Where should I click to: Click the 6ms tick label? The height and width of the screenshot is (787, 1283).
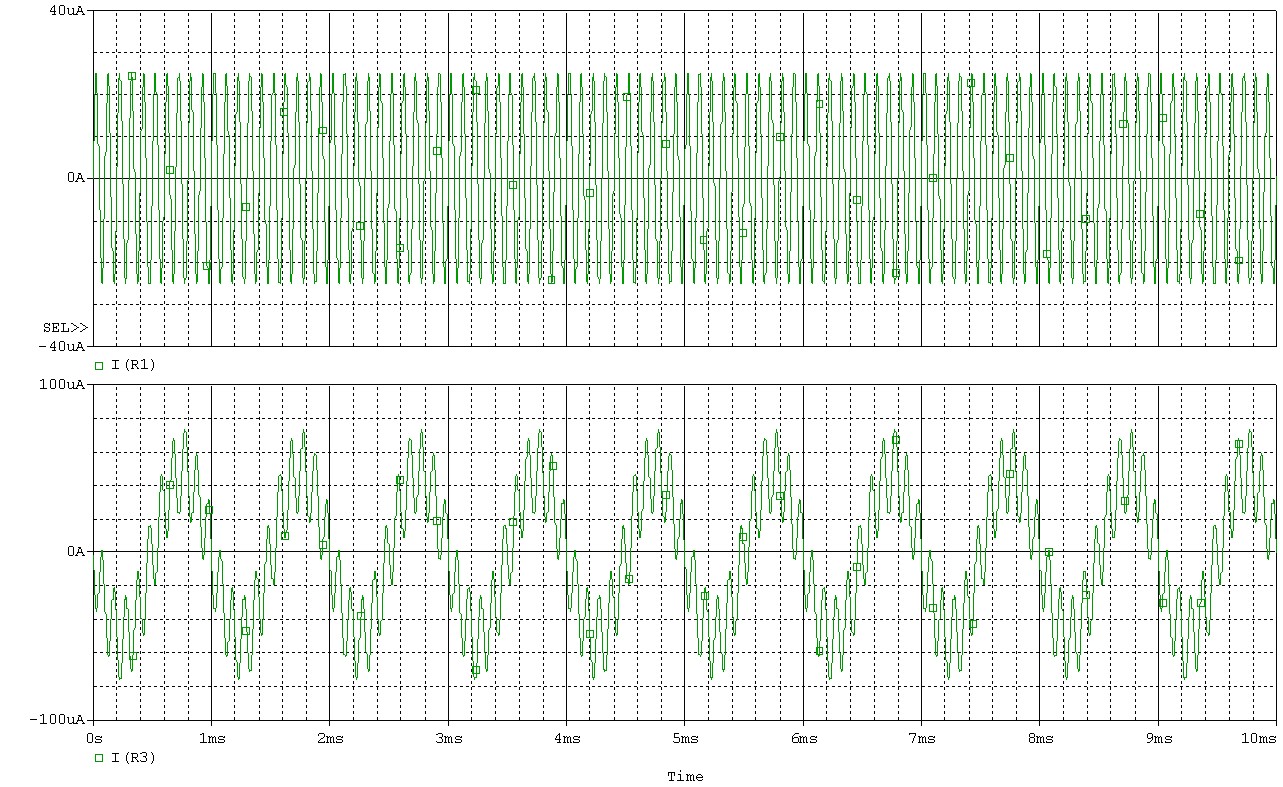point(804,738)
